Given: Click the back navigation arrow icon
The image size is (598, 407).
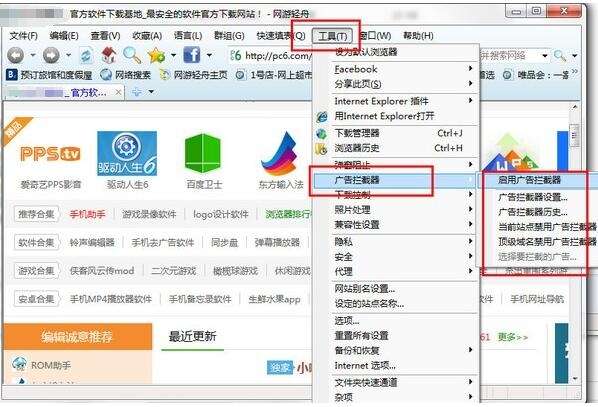Looking at the screenshot, I should (x=15, y=56).
